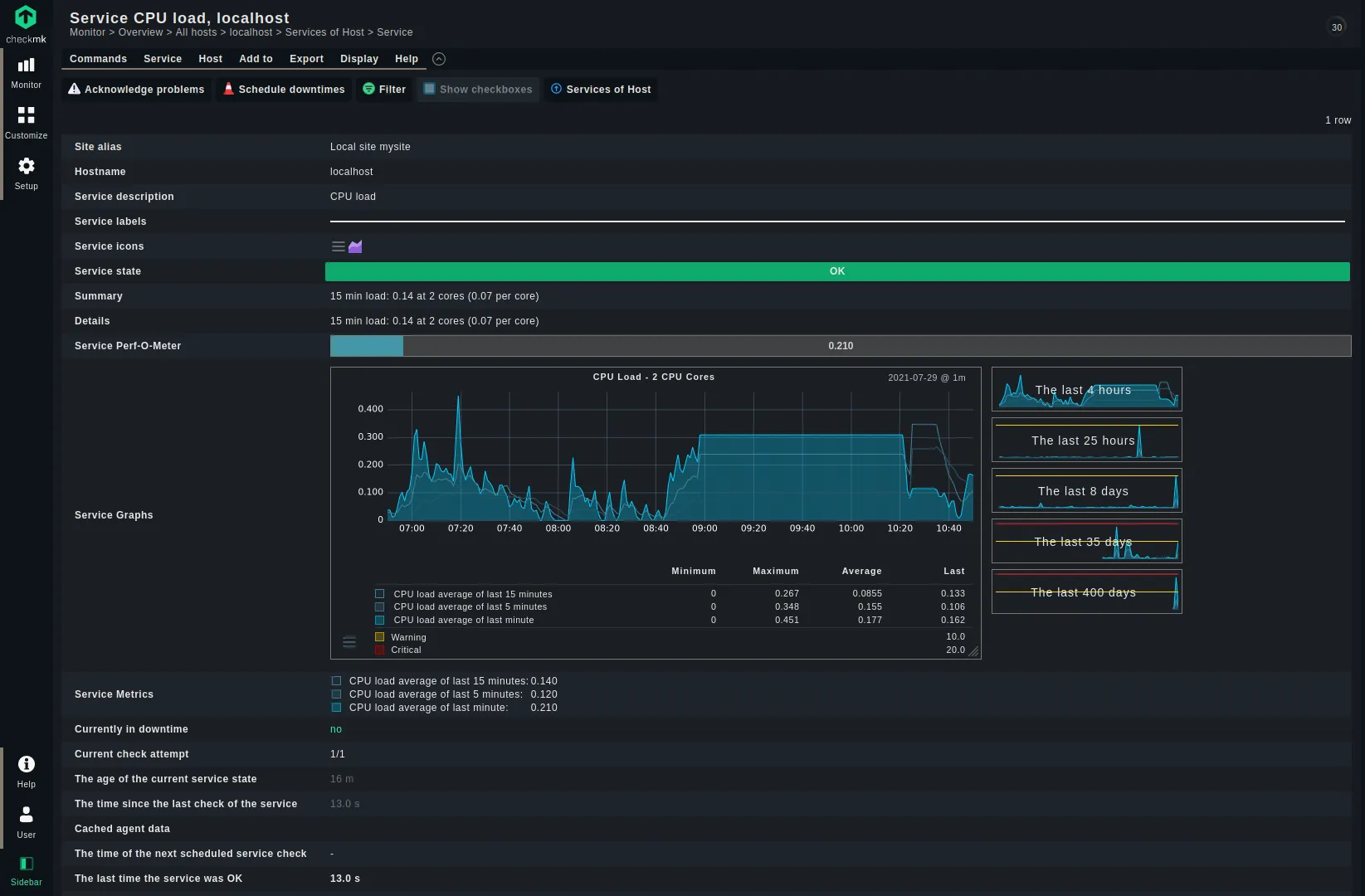Click the CPU Load graph plot area

tap(680, 456)
